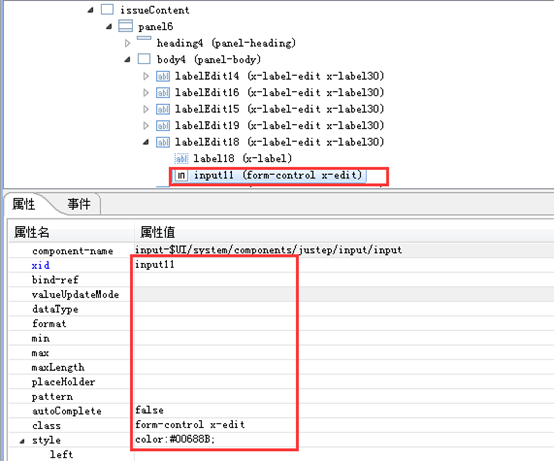Click the format value field

point(344,324)
